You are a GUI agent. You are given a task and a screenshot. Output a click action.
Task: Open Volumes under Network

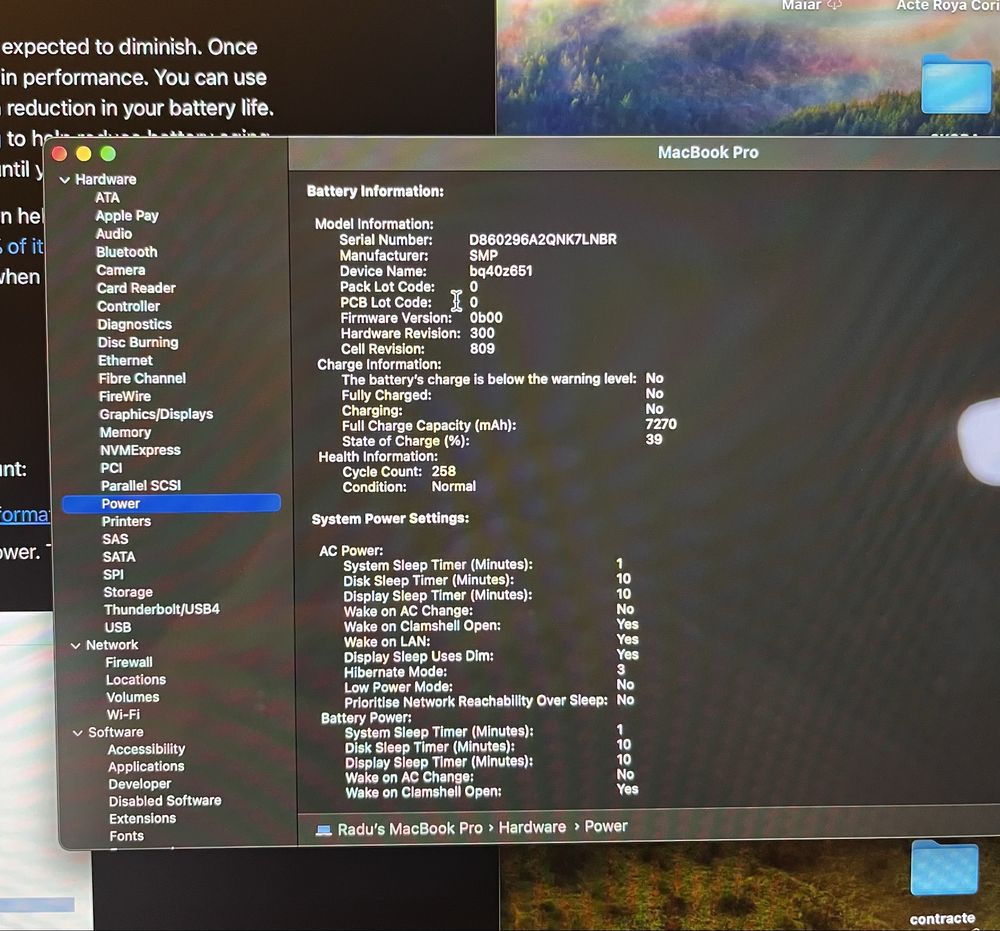pos(133,698)
